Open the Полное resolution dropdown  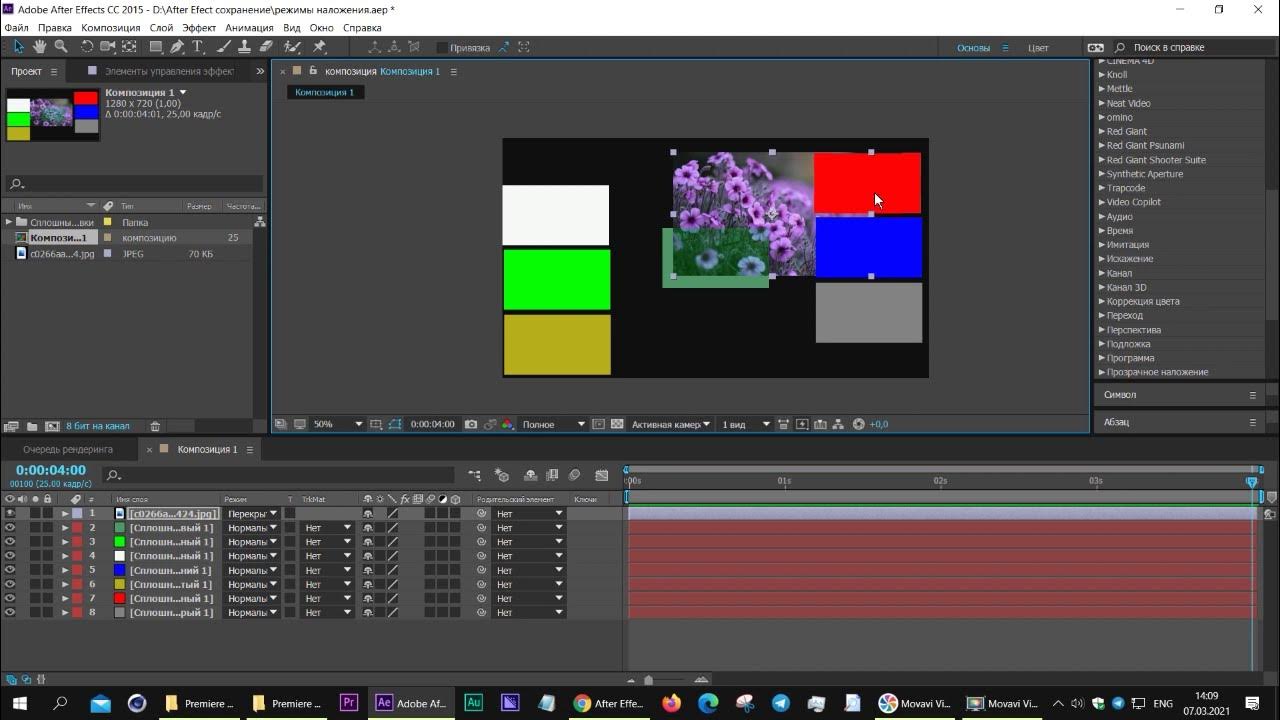553,424
